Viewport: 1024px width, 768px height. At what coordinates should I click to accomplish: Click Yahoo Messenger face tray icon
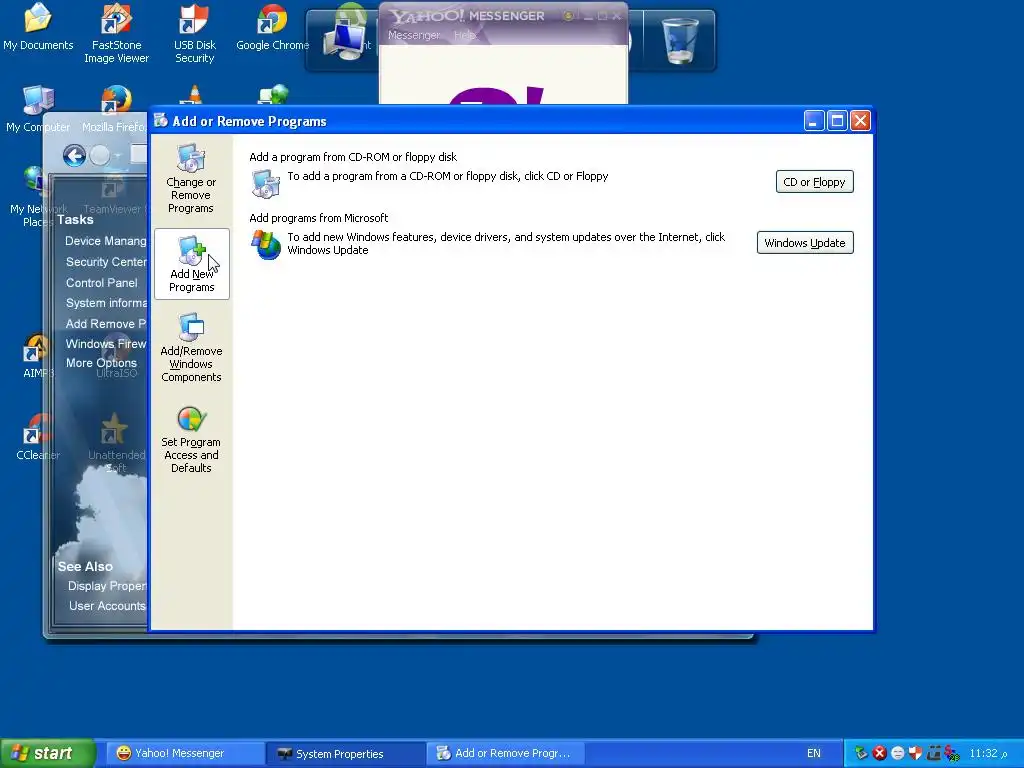pos(897,753)
